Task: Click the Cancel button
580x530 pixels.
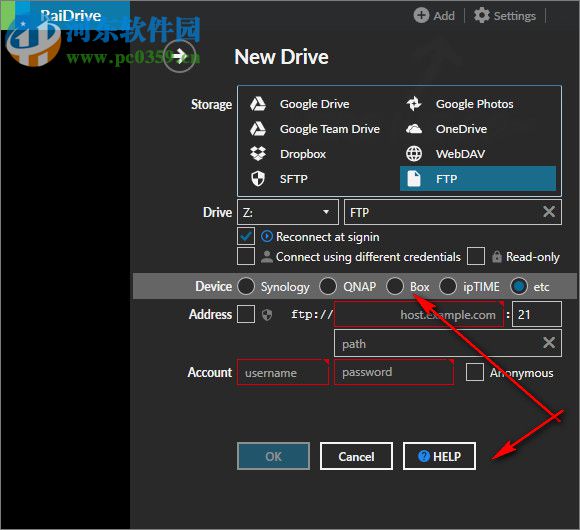Action: [x=356, y=456]
